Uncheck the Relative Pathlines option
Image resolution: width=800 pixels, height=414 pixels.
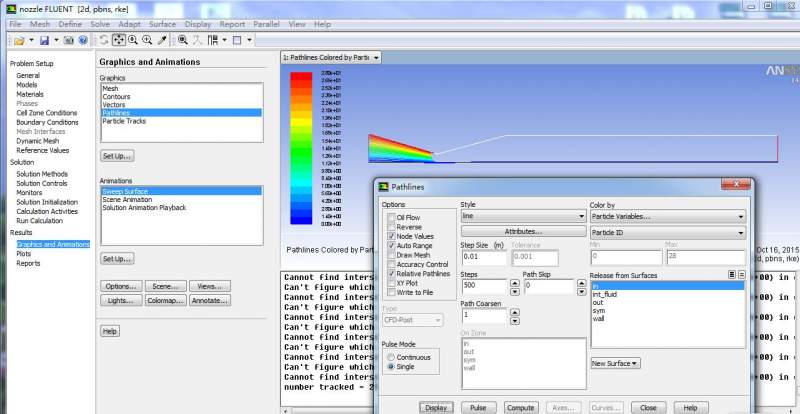coord(390,273)
